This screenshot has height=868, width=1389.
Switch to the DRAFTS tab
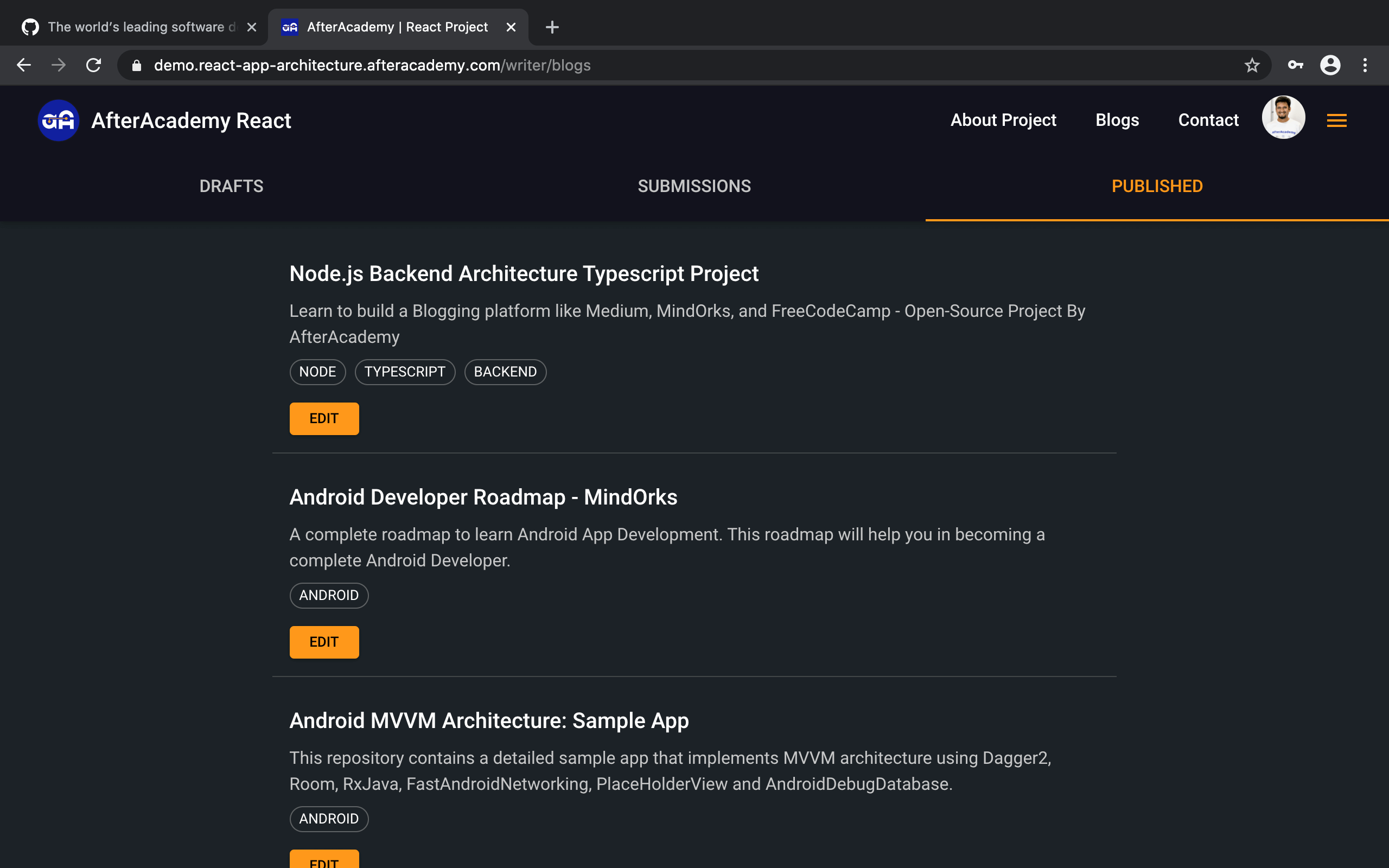(231, 186)
